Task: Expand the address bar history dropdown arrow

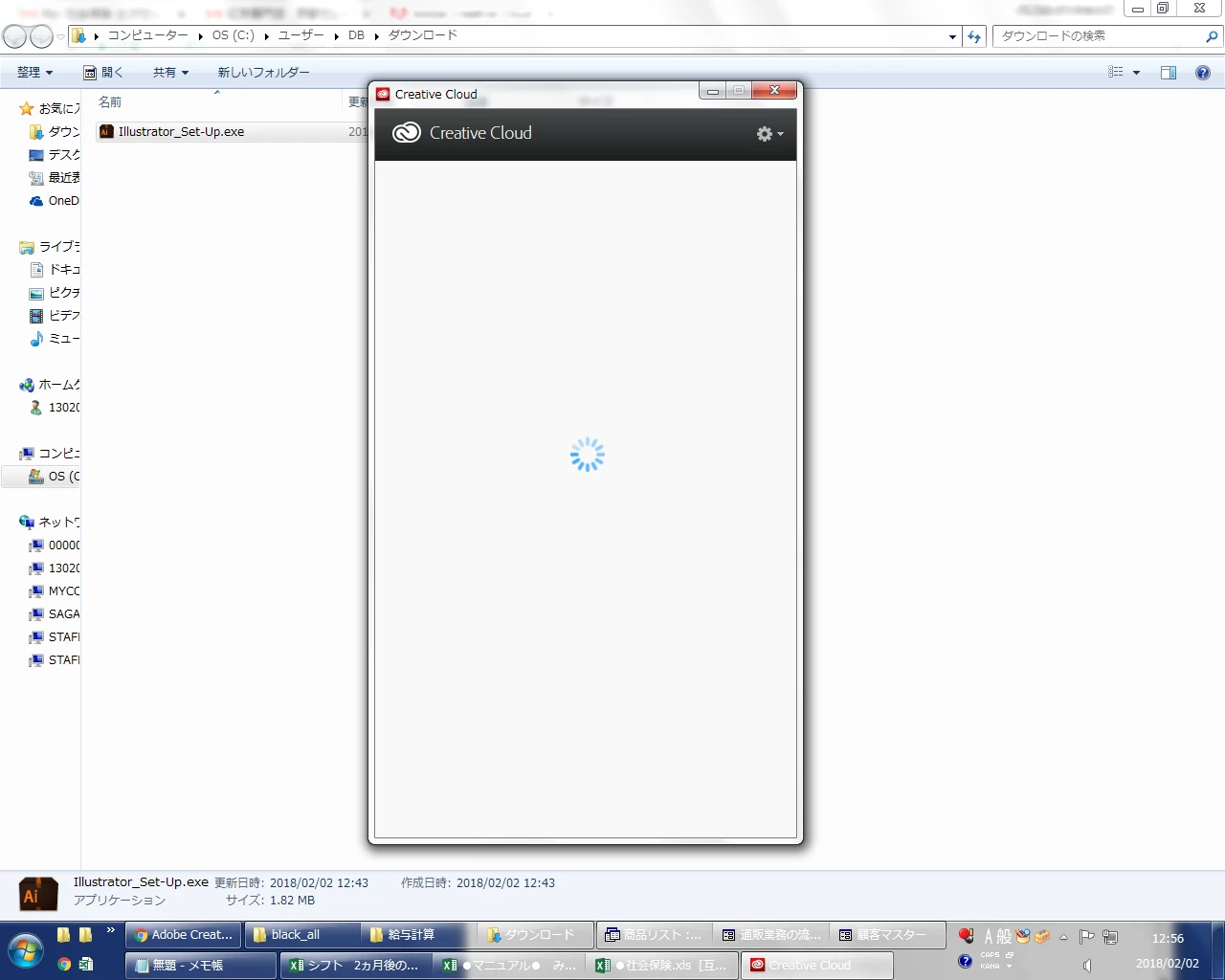Action: (x=952, y=36)
